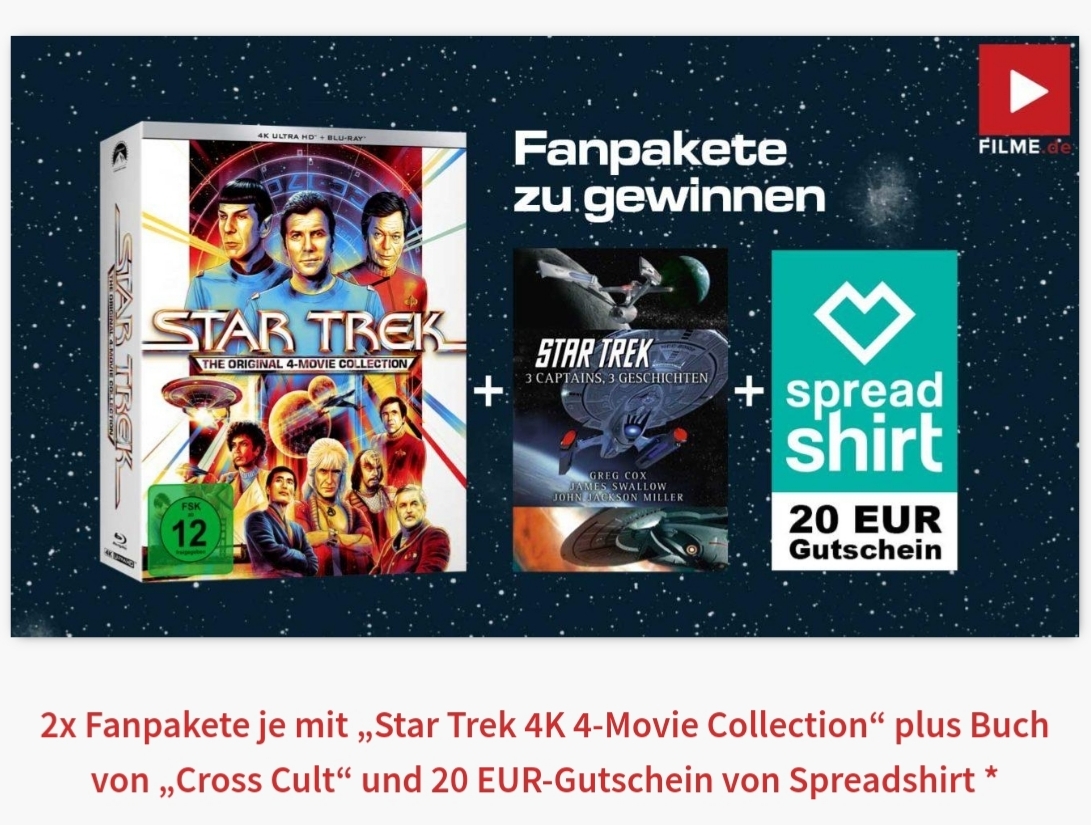Image resolution: width=1091 pixels, height=825 pixels.
Task: Click the green FSK 12 rating badge
Action: pos(189,529)
